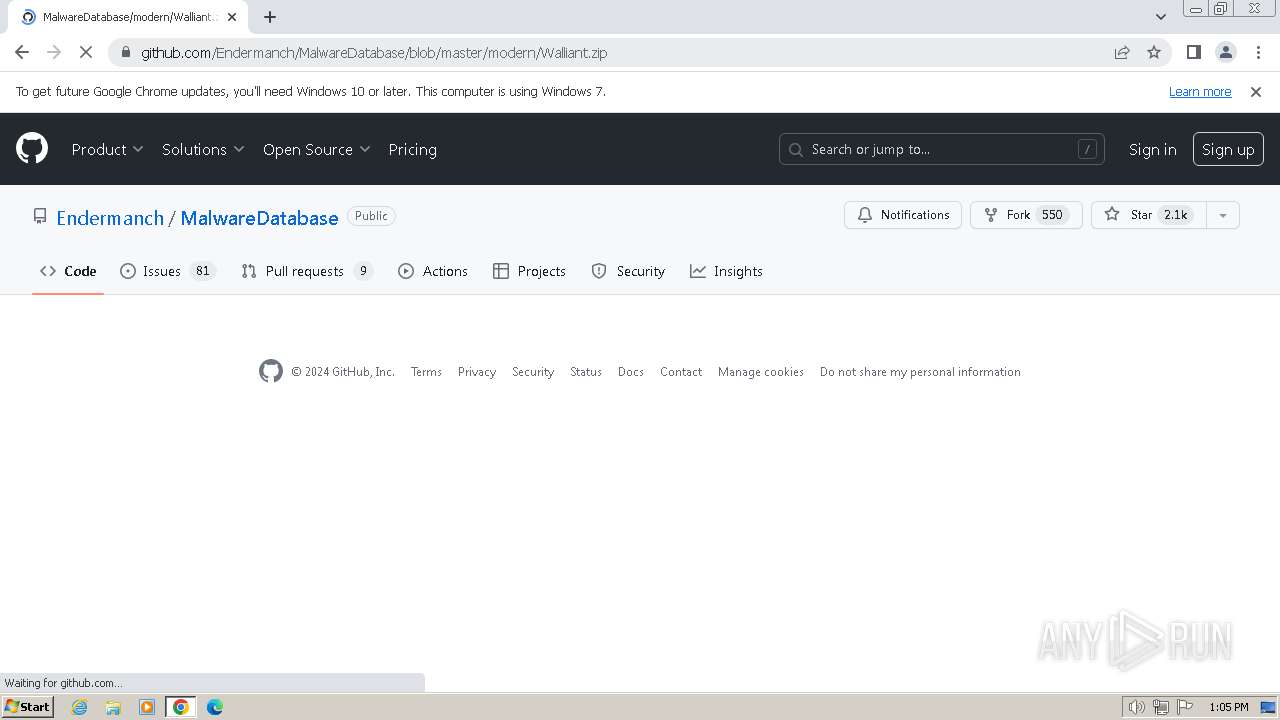Open the volume speaker tray icon
The width and height of the screenshot is (1280, 720).
pyautogui.click(x=1137, y=707)
